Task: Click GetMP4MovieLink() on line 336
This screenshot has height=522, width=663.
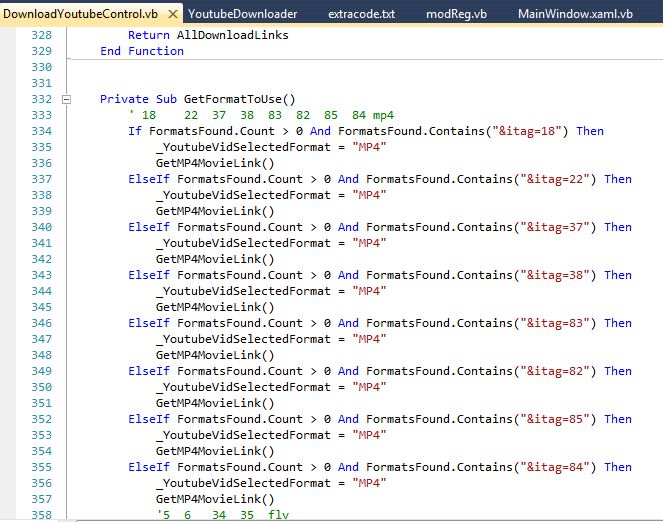Action: (x=215, y=163)
